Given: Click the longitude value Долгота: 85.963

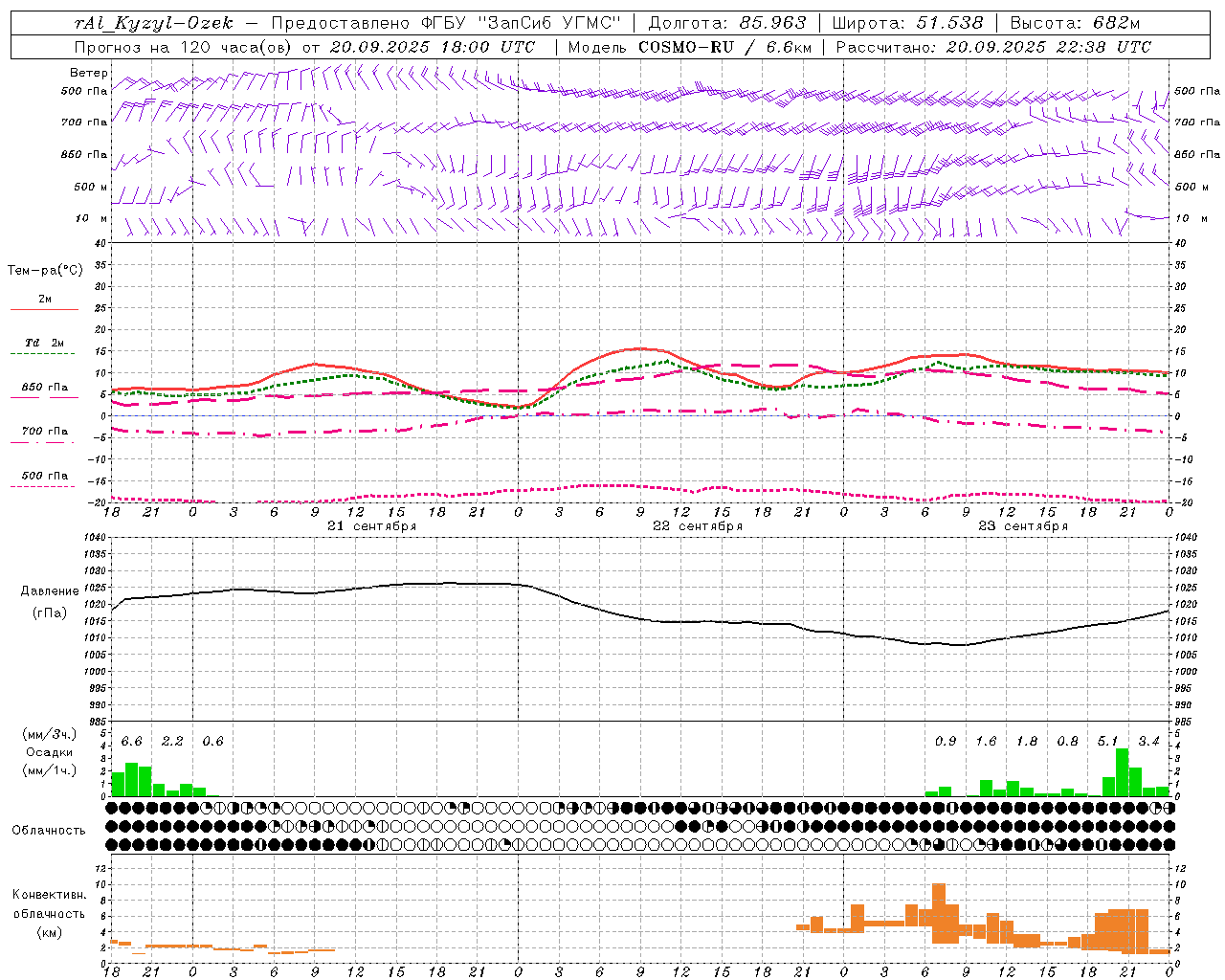Looking at the screenshot, I should point(727,23).
